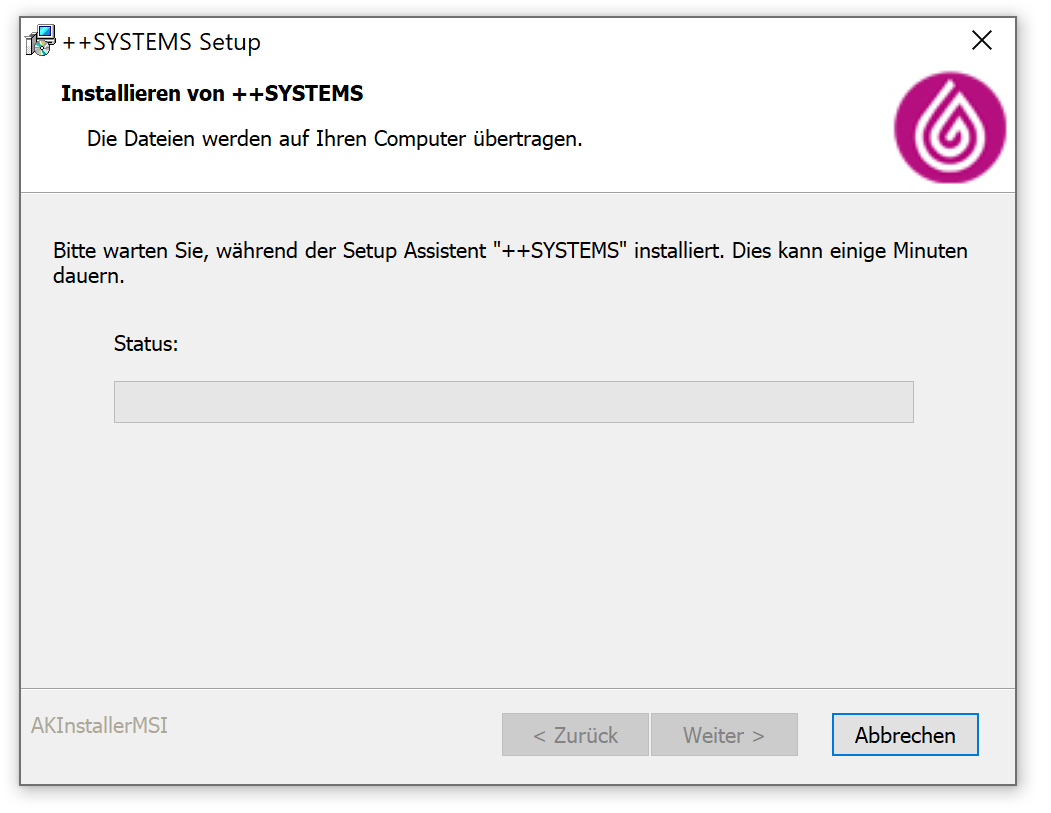The width and height of the screenshot is (1051, 813).
Task: Click the bold heading Installieren von ++SYSTEMS
Action: (x=212, y=94)
